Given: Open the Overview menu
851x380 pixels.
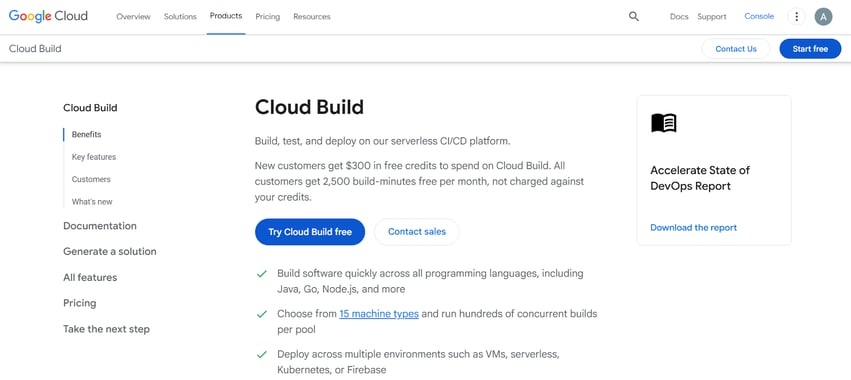Looking at the screenshot, I should [134, 16].
